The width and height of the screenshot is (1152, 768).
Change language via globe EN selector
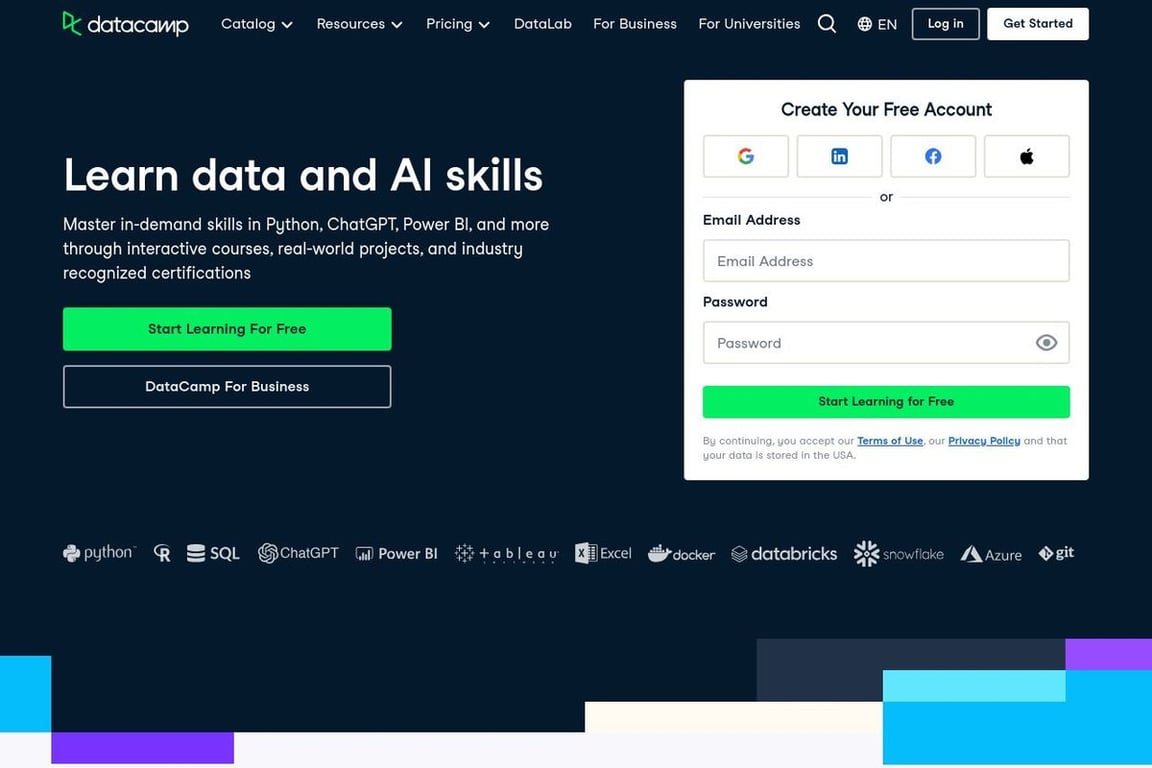pyautogui.click(x=877, y=24)
